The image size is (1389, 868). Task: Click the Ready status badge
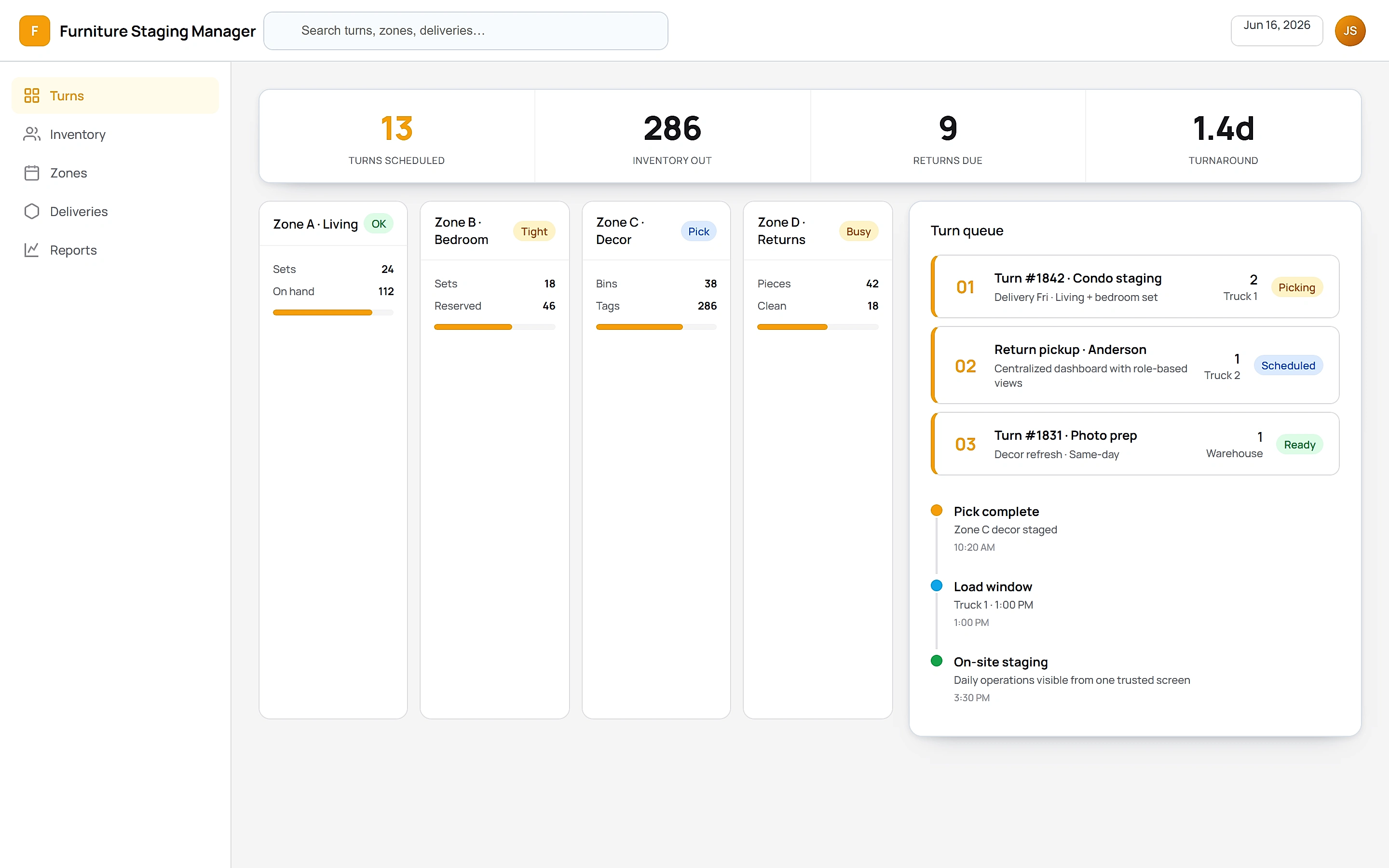1299,444
